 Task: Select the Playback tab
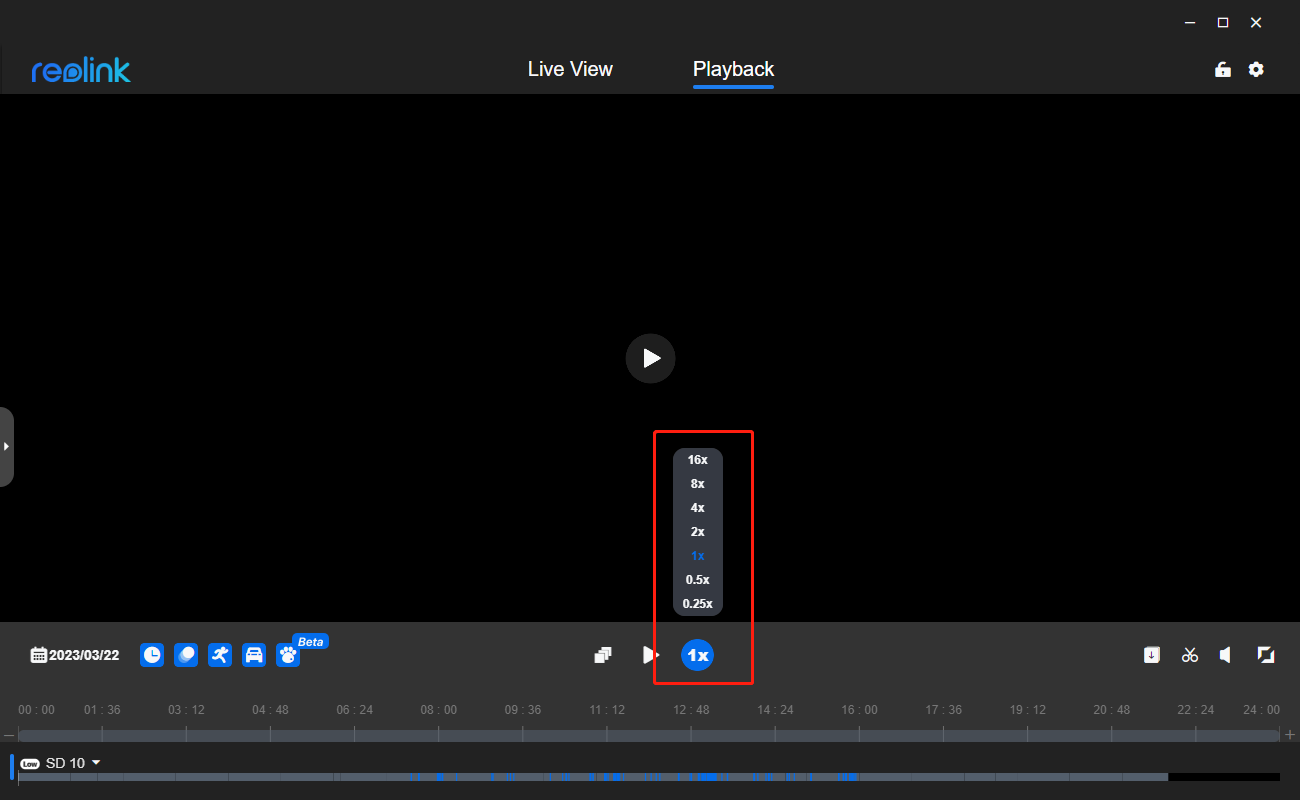[734, 69]
